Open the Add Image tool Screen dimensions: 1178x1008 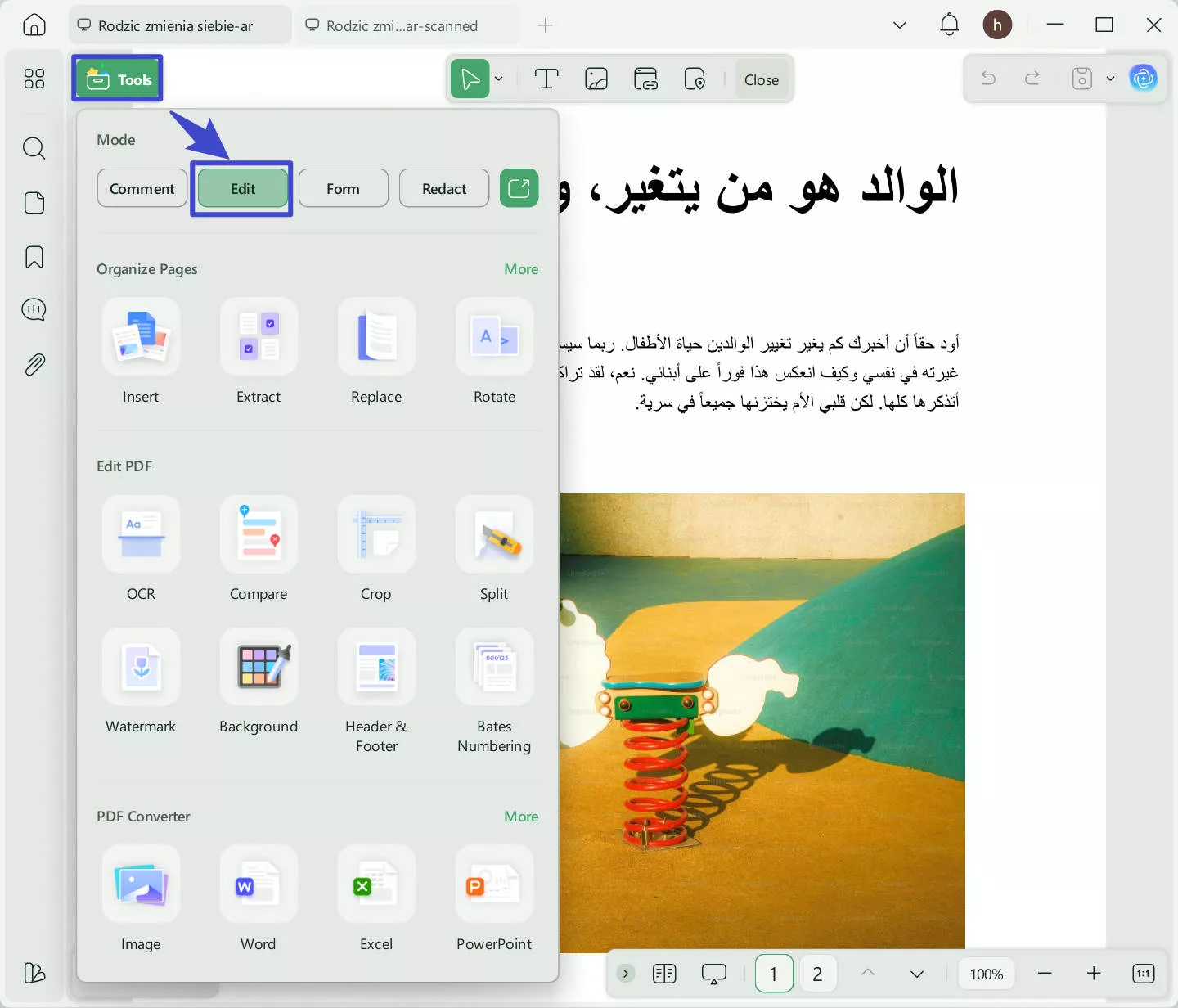pyautogui.click(x=596, y=79)
